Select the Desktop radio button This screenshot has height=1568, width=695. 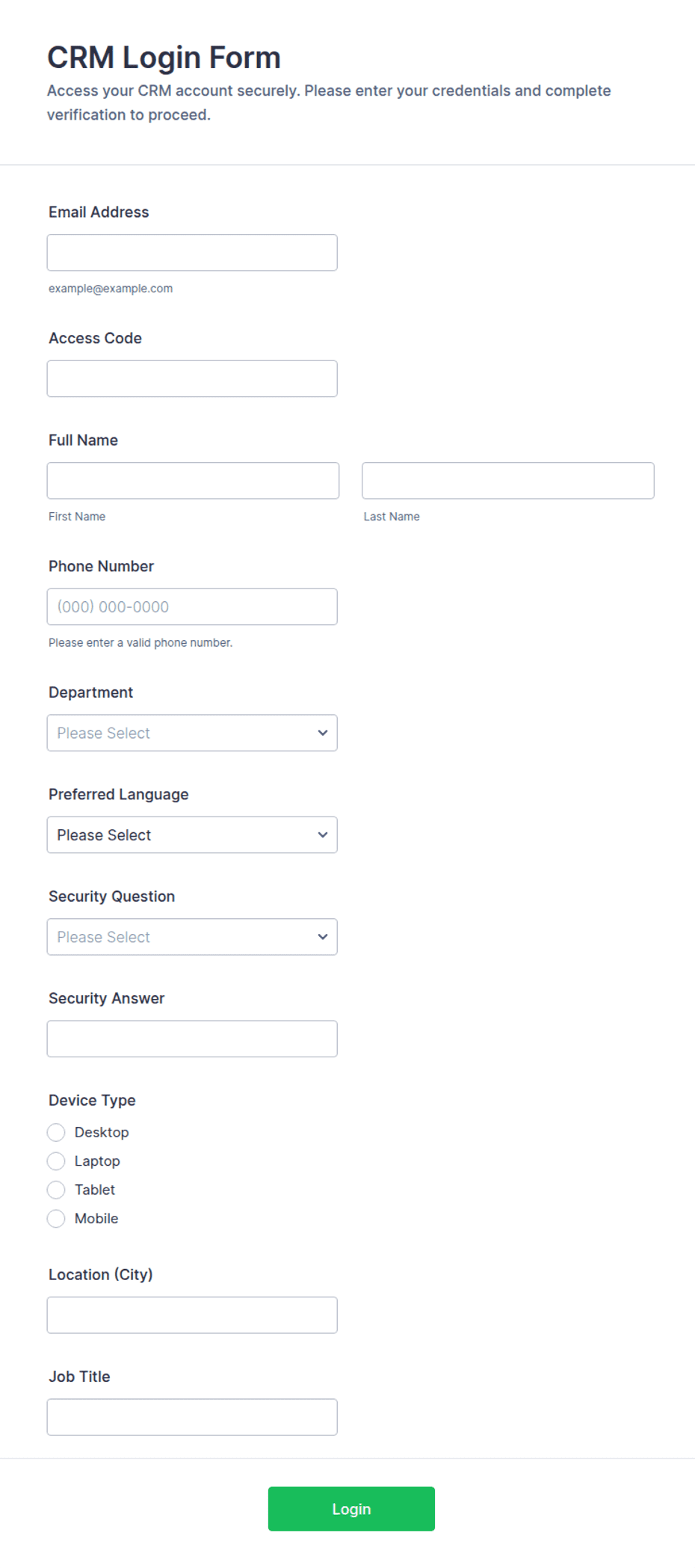[56, 1133]
